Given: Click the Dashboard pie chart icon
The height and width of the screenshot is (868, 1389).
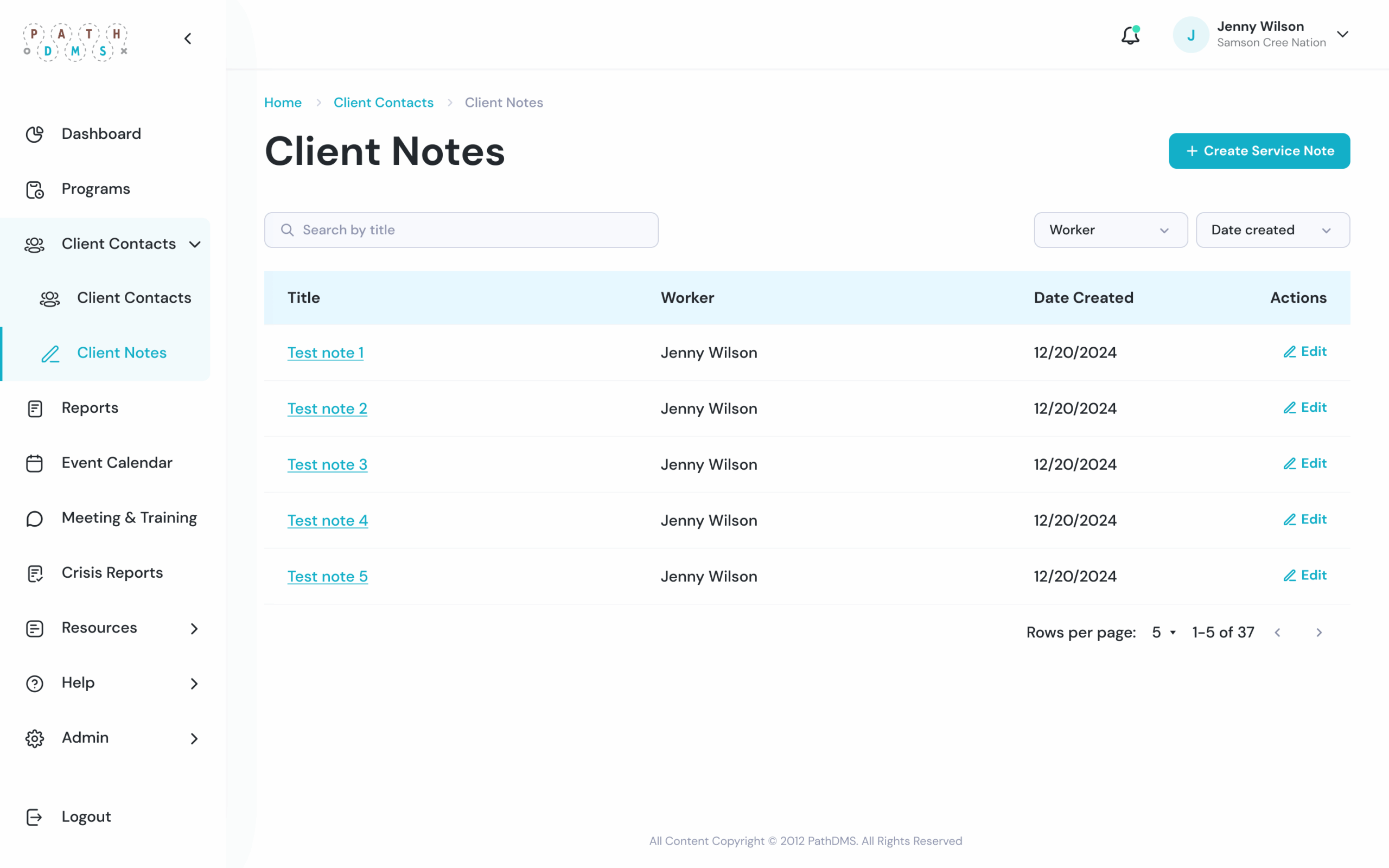Looking at the screenshot, I should tap(34, 134).
